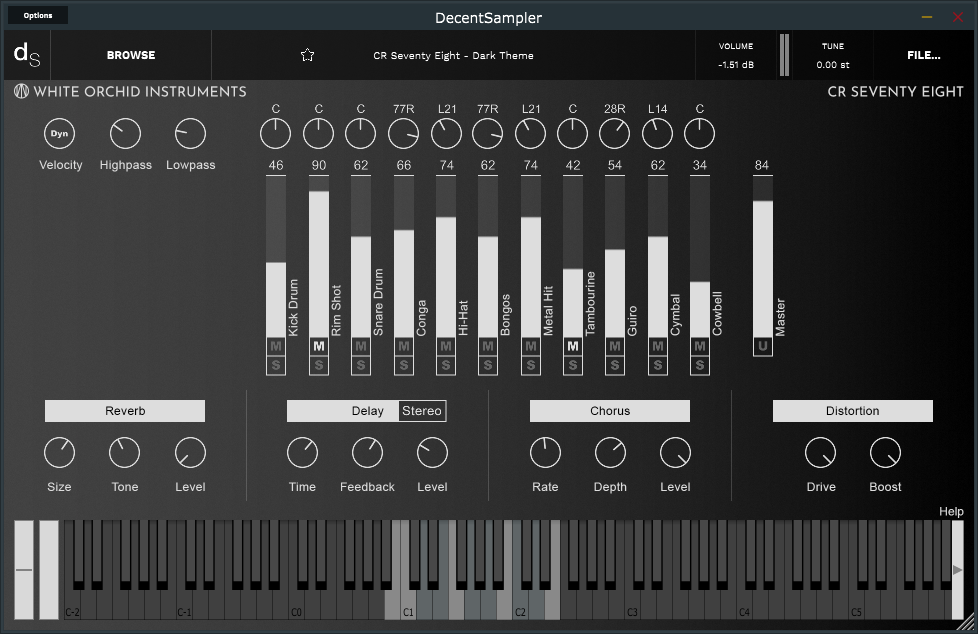Play the C1 key on keyboard
978x634 pixels.
point(408,602)
